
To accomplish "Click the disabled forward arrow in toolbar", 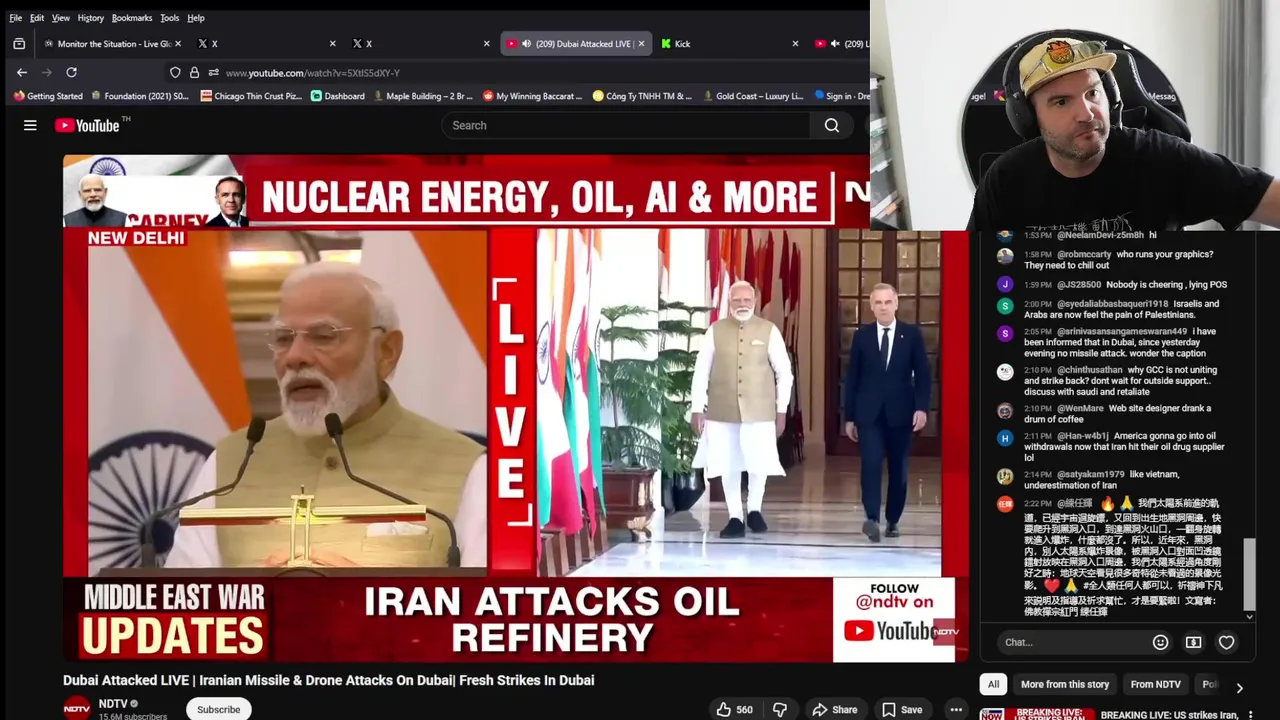I will coord(46,72).
